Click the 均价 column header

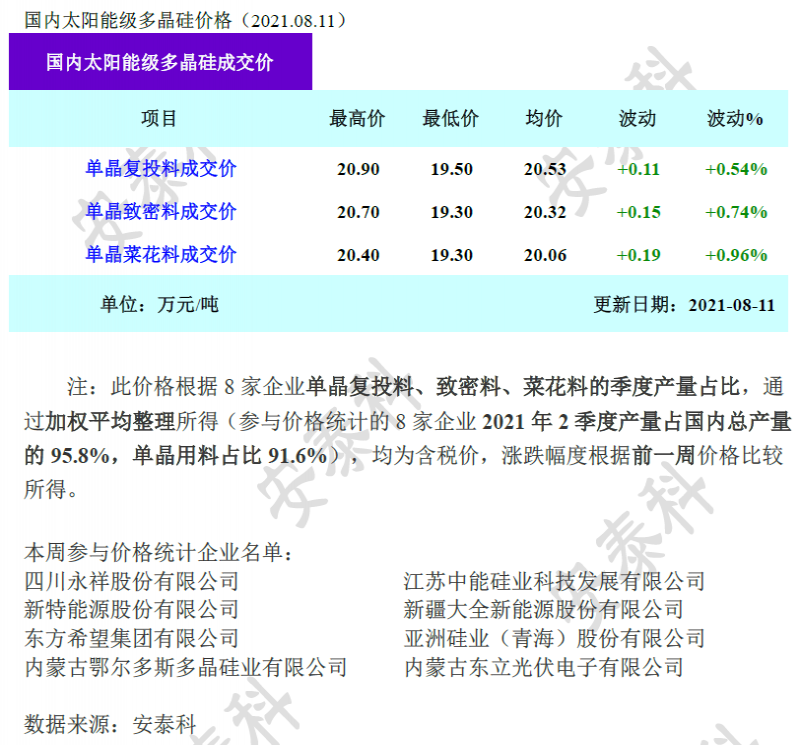pyautogui.click(x=544, y=119)
